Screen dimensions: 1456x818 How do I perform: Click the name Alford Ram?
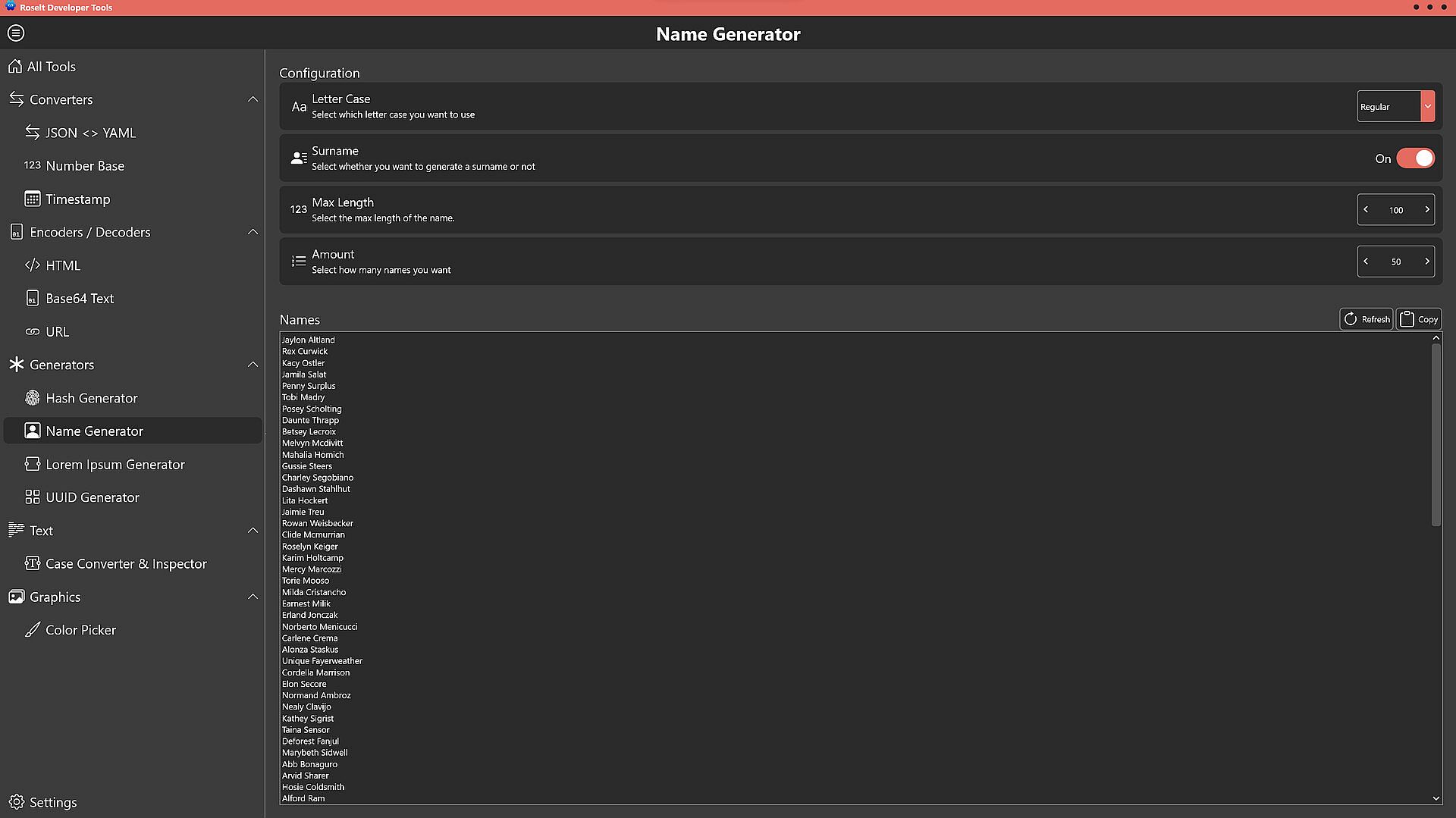[303, 798]
